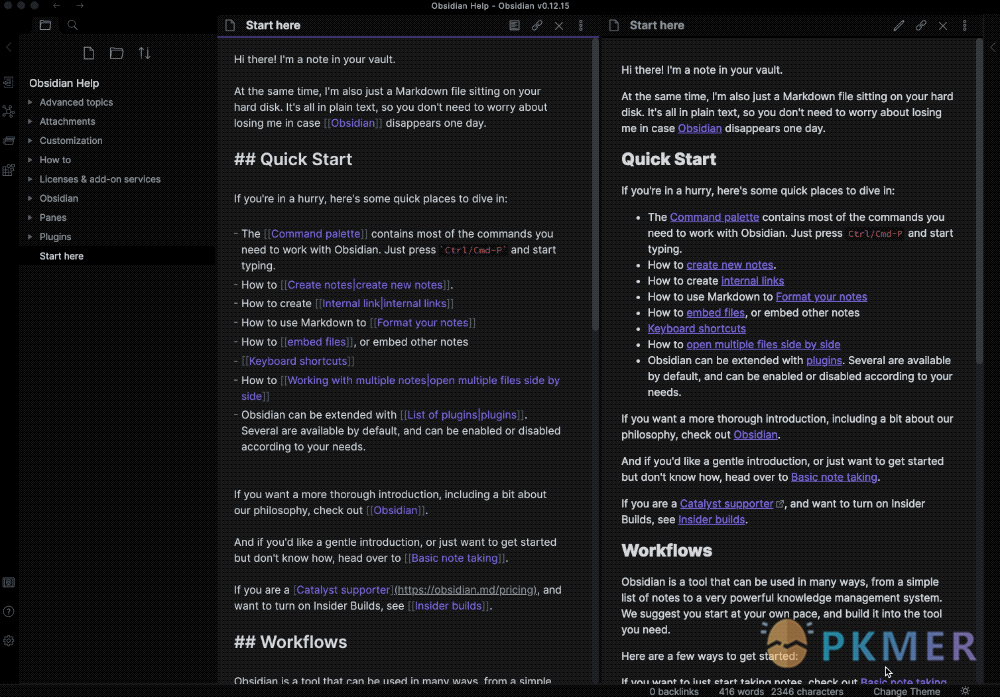Expand the right sidebar chevron
Viewport: 1000px width, 697px height.
993,47
